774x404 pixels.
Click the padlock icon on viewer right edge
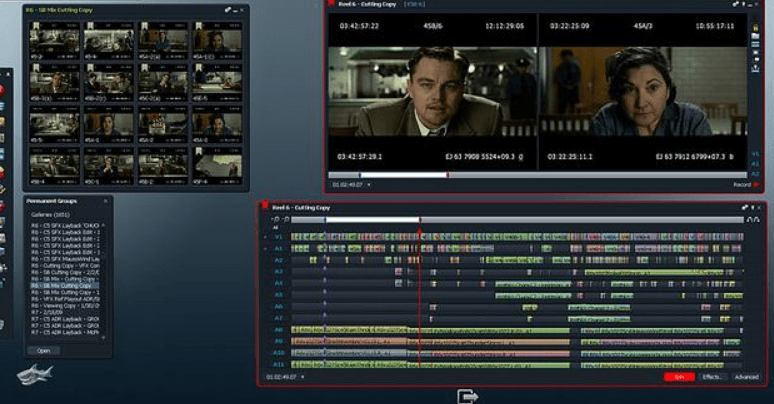tap(755, 28)
